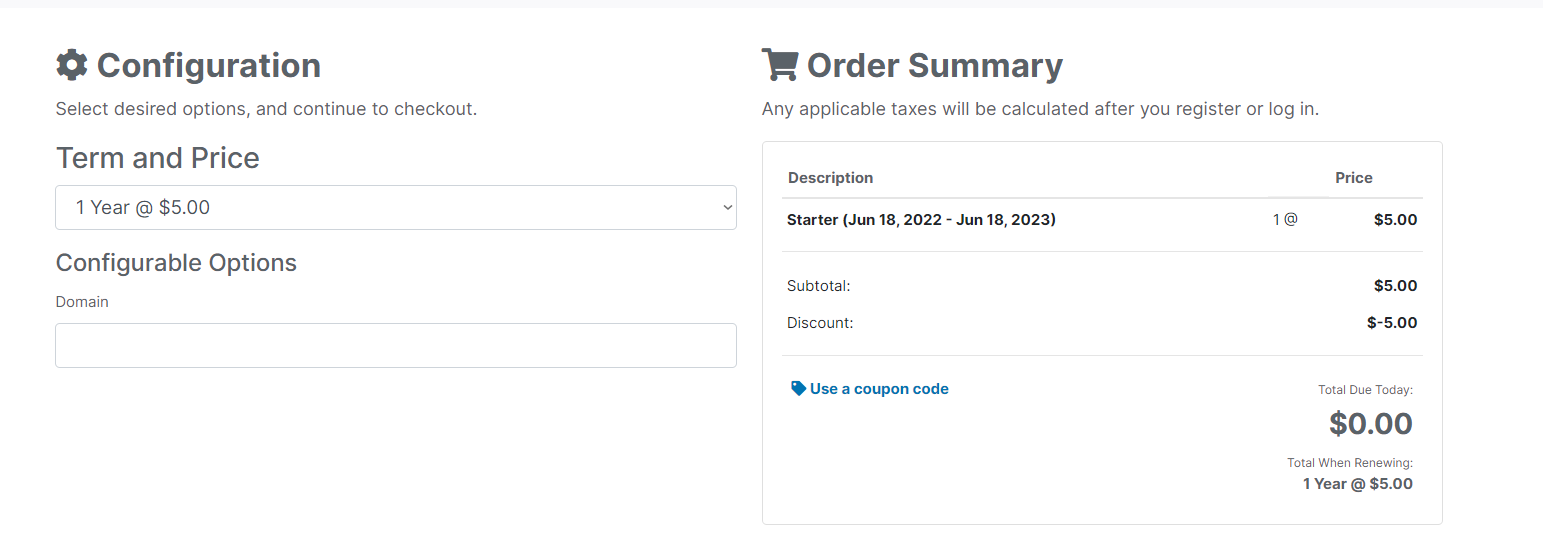1543x553 pixels.
Task: Click the $-5.00 discount amount
Action: click(x=1391, y=323)
